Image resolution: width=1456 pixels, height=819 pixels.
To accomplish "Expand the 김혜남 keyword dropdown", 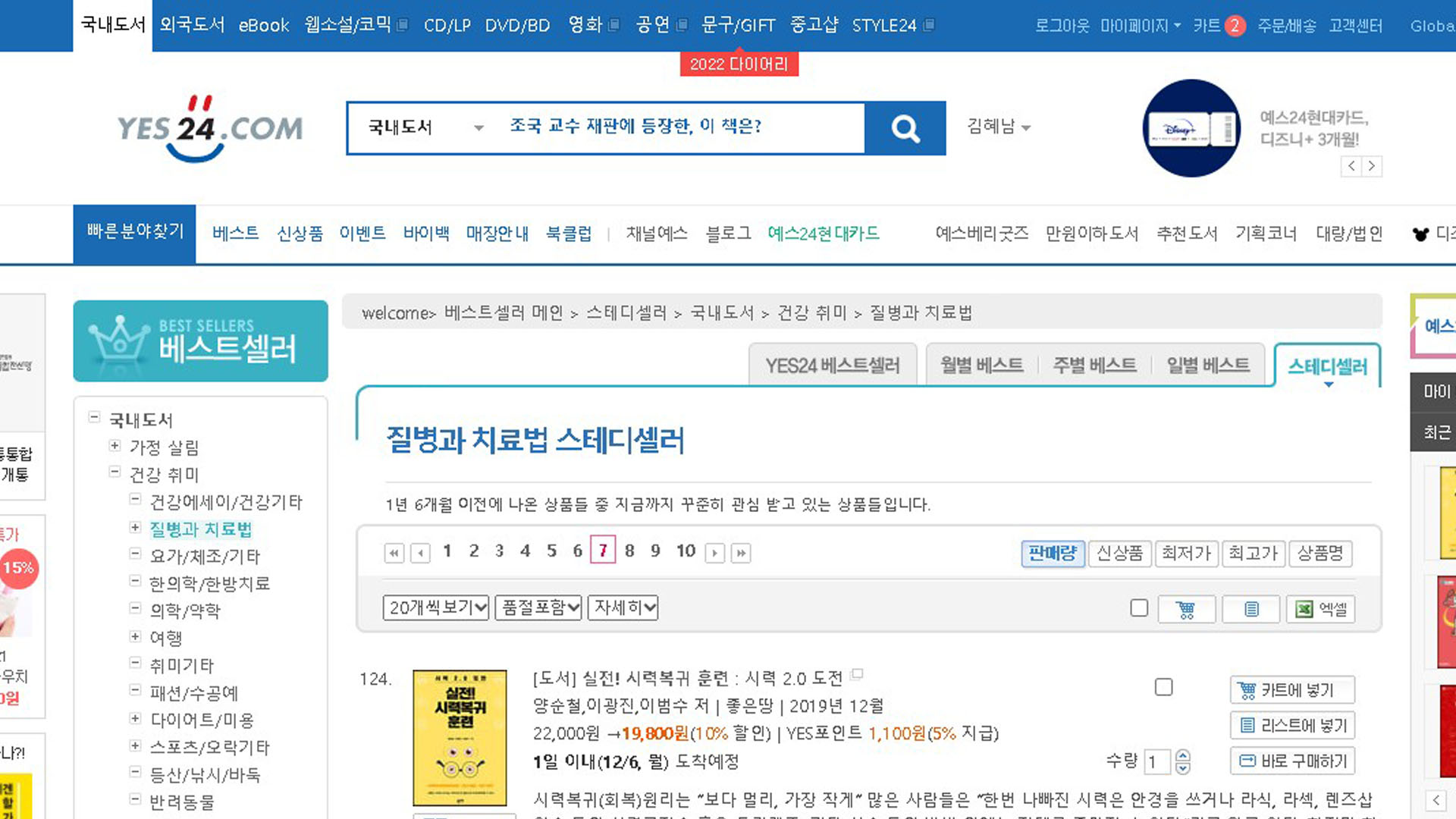I will [x=999, y=127].
